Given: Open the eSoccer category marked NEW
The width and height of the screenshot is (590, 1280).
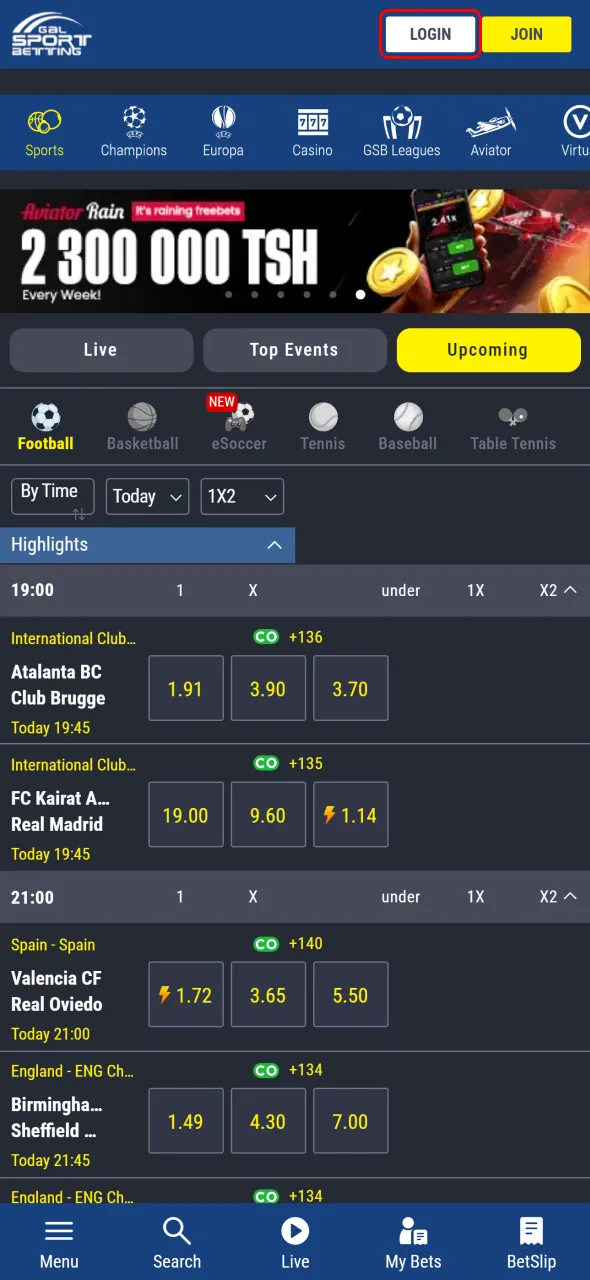Looking at the screenshot, I should pyautogui.click(x=239, y=425).
